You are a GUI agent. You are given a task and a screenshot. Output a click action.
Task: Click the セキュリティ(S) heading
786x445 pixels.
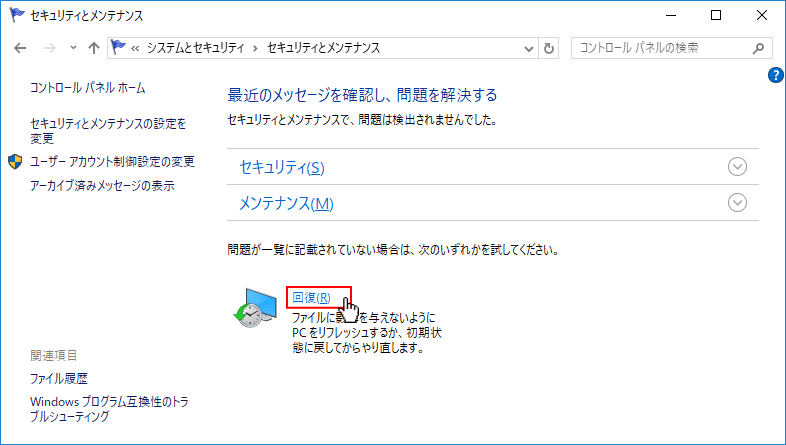pyautogui.click(x=282, y=167)
